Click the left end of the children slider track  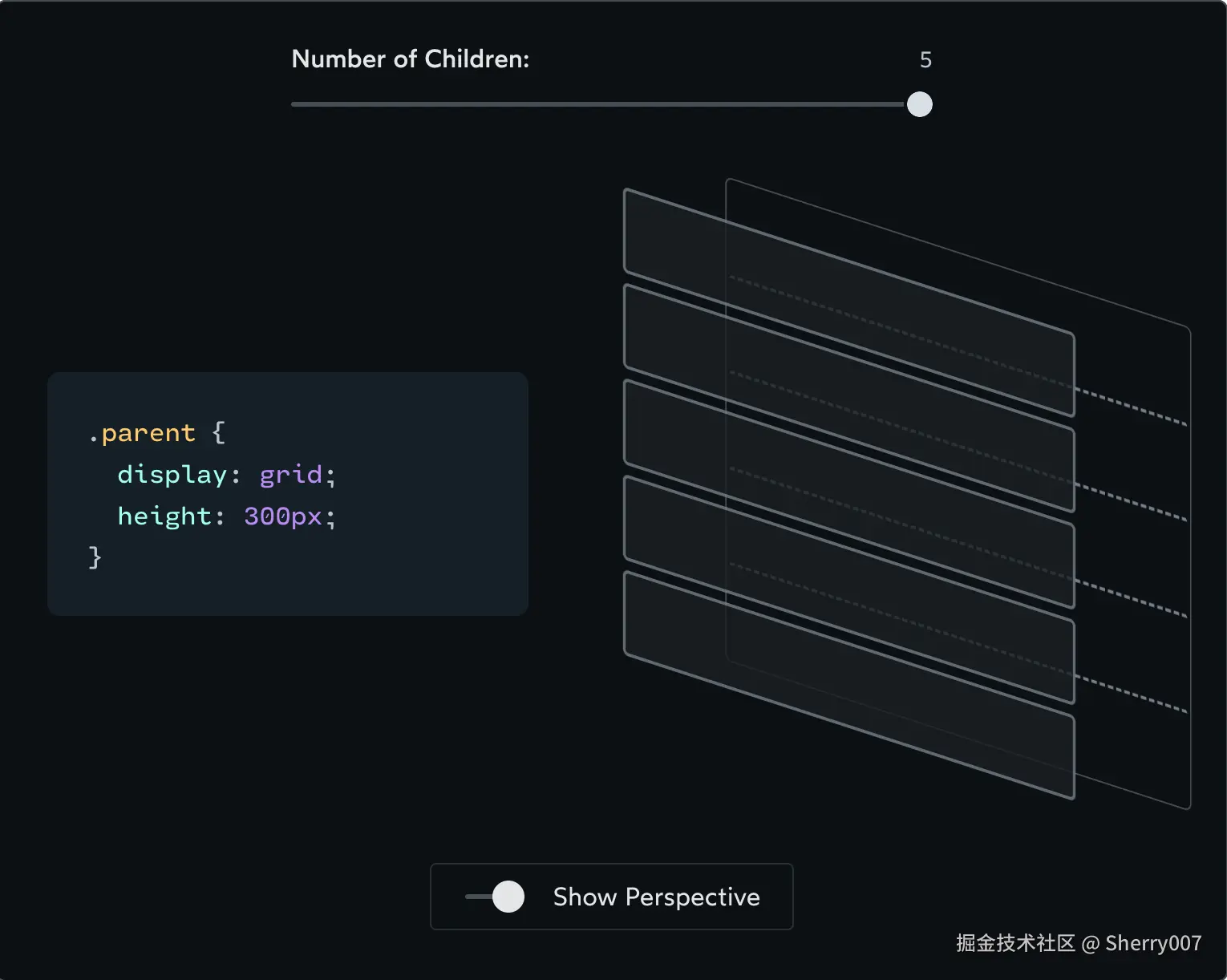[x=295, y=104]
